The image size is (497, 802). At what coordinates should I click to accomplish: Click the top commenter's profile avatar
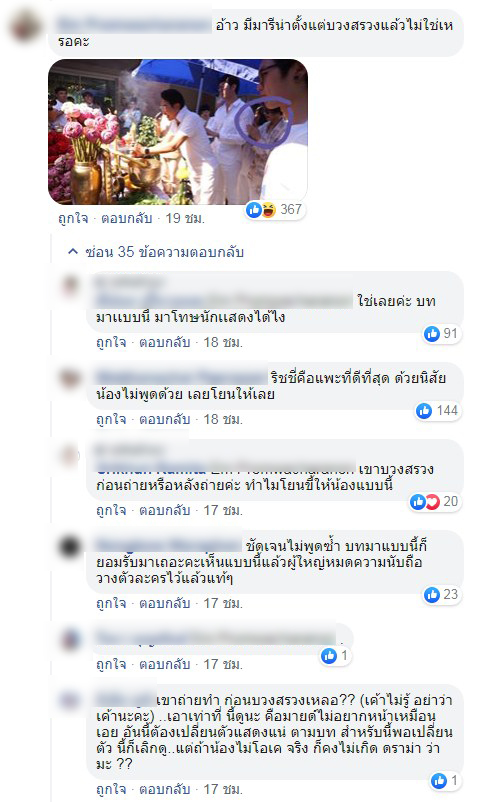coord(26,27)
